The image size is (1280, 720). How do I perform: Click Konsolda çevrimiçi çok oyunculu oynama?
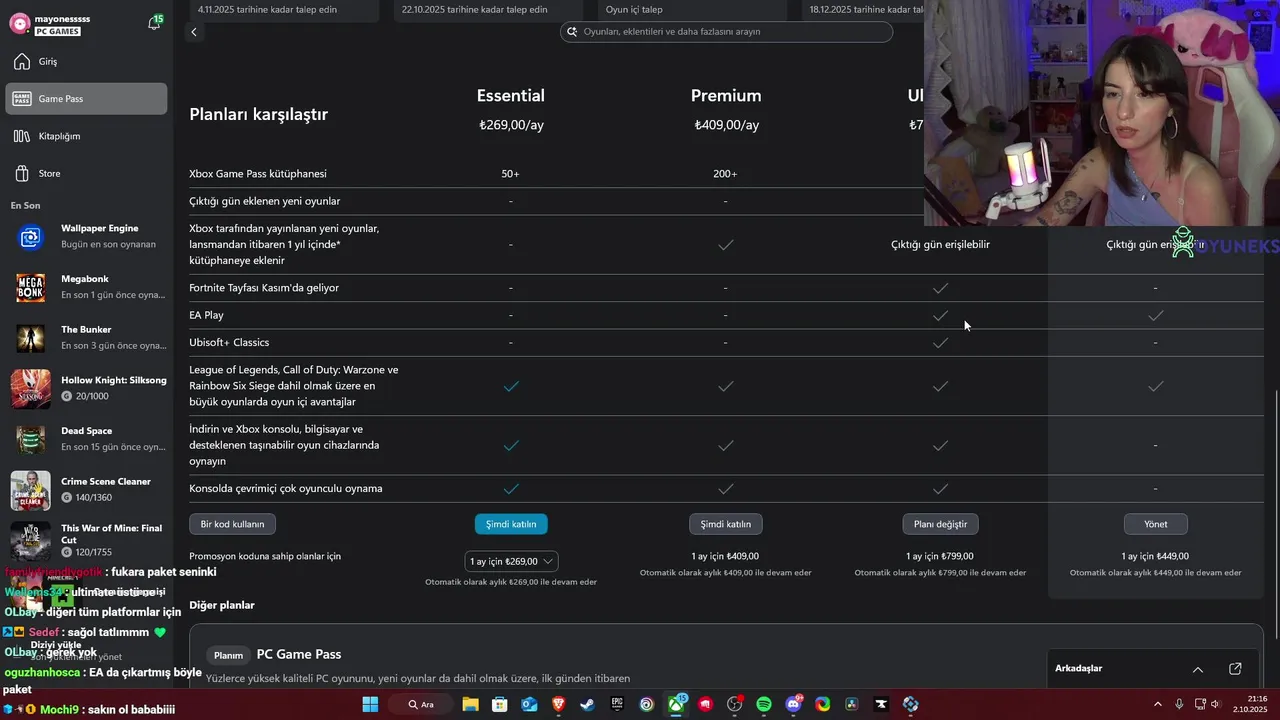point(286,489)
